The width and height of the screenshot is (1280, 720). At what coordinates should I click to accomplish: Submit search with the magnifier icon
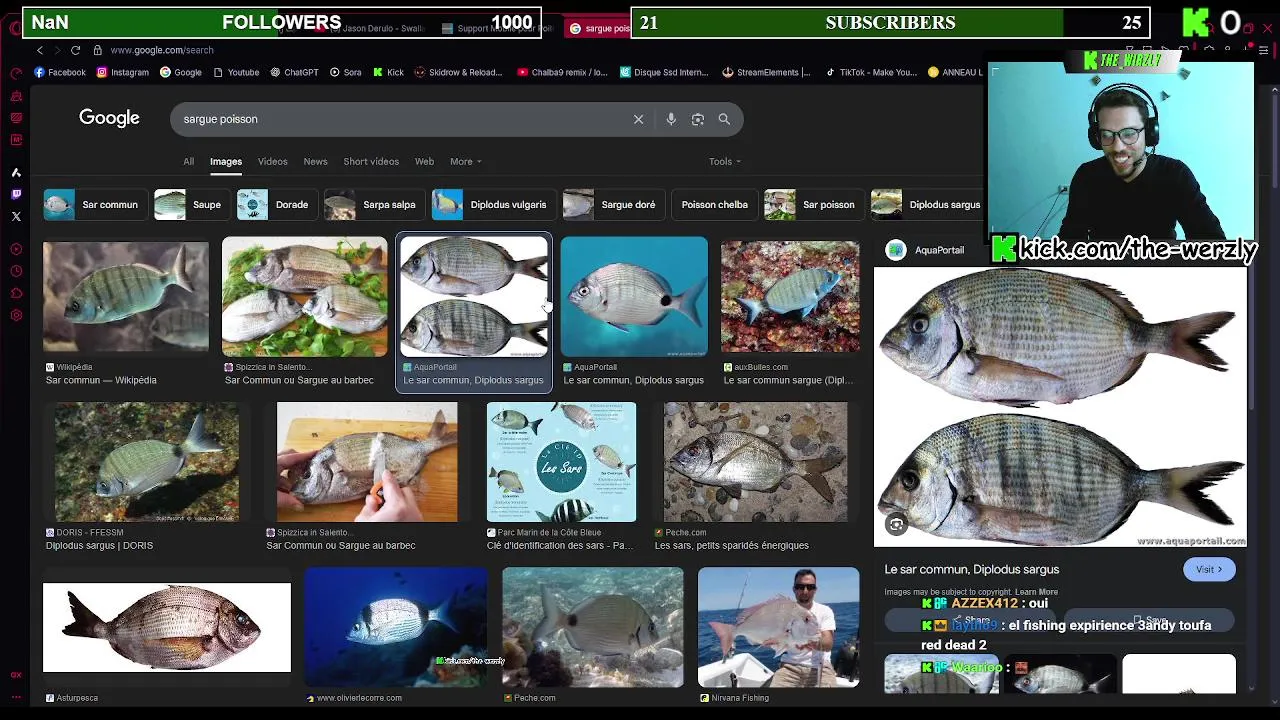724,119
